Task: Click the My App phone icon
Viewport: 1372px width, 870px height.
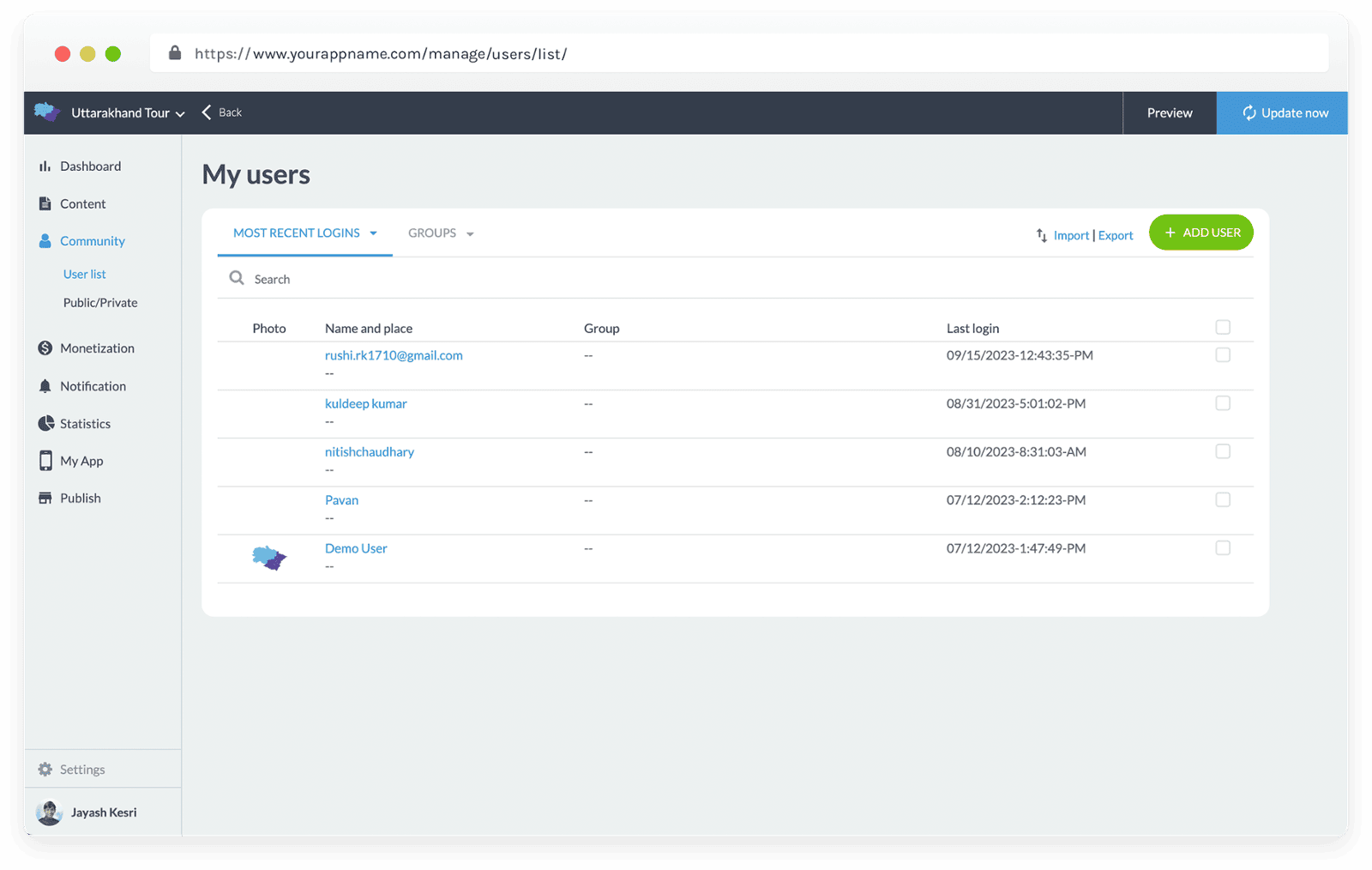Action: coord(45,461)
